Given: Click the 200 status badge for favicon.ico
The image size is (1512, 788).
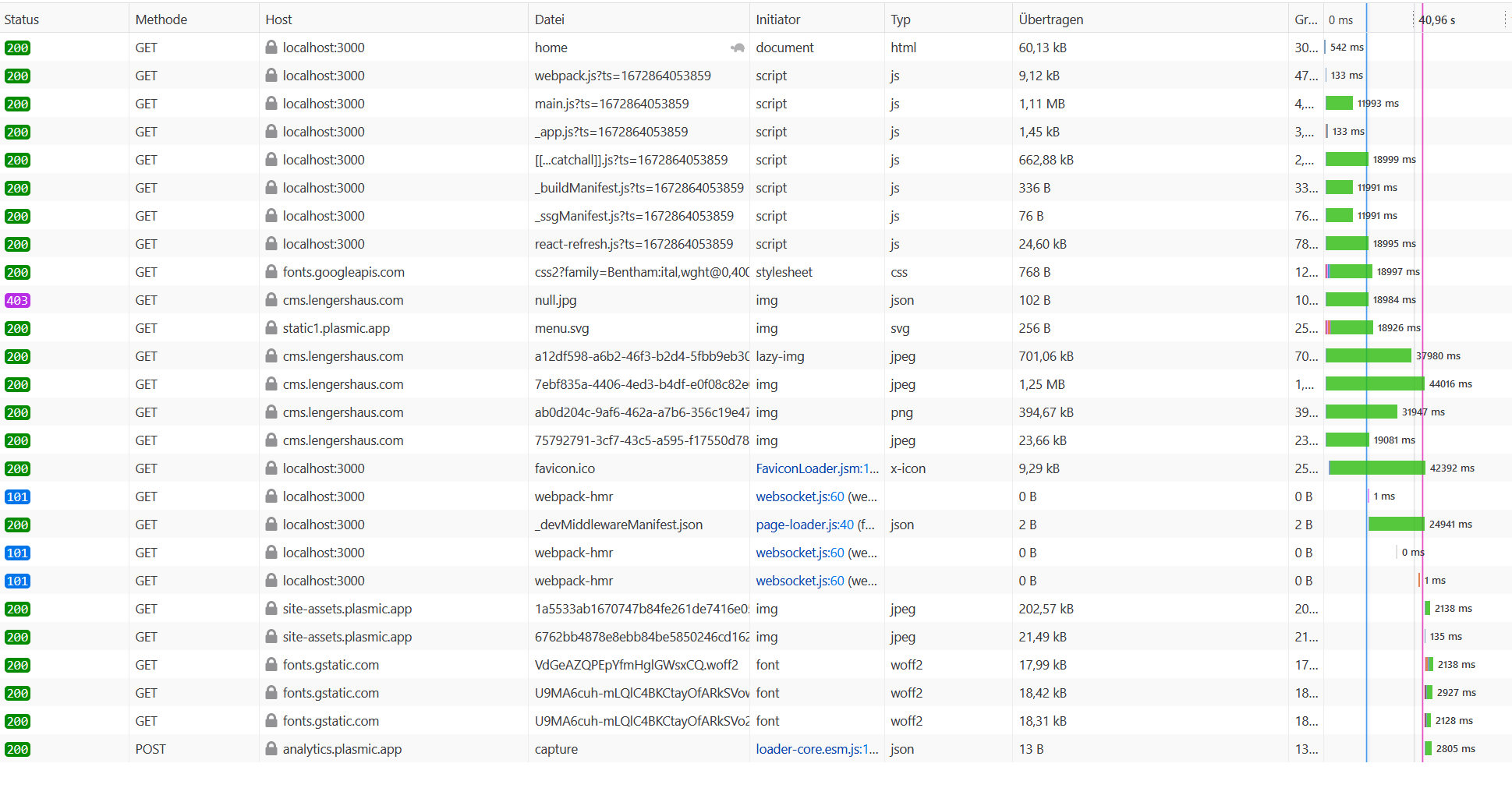Looking at the screenshot, I should coord(17,469).
